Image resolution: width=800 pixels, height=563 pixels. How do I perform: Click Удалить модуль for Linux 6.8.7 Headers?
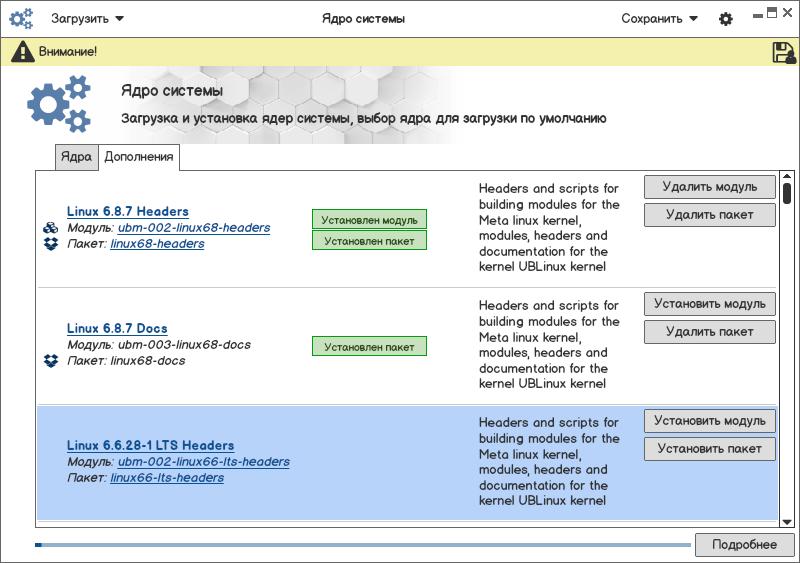pyautogui.click(x=709, y=187)
